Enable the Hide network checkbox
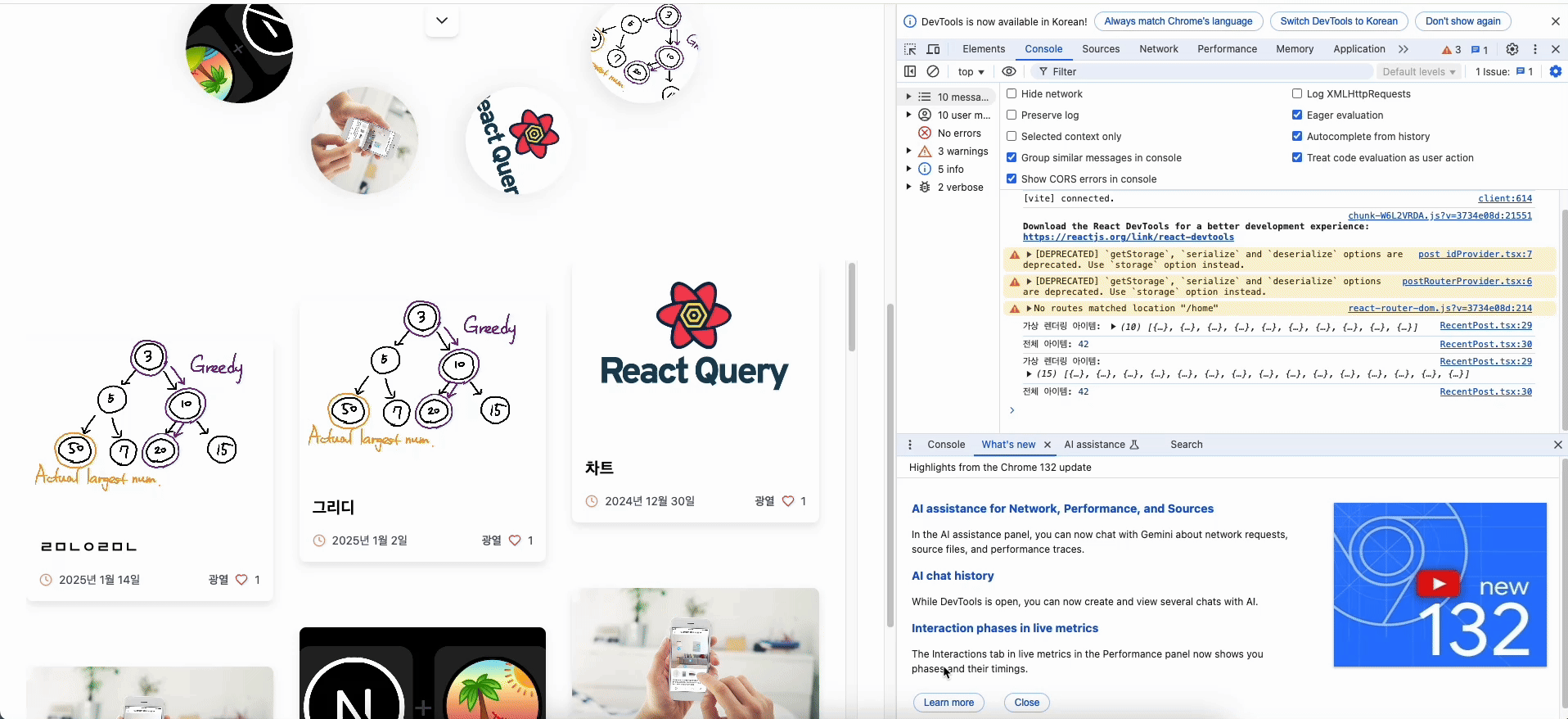Image resolution: width=1568 pixels, height=719 pixels. pyautogui.click(x=1012, y=94)
